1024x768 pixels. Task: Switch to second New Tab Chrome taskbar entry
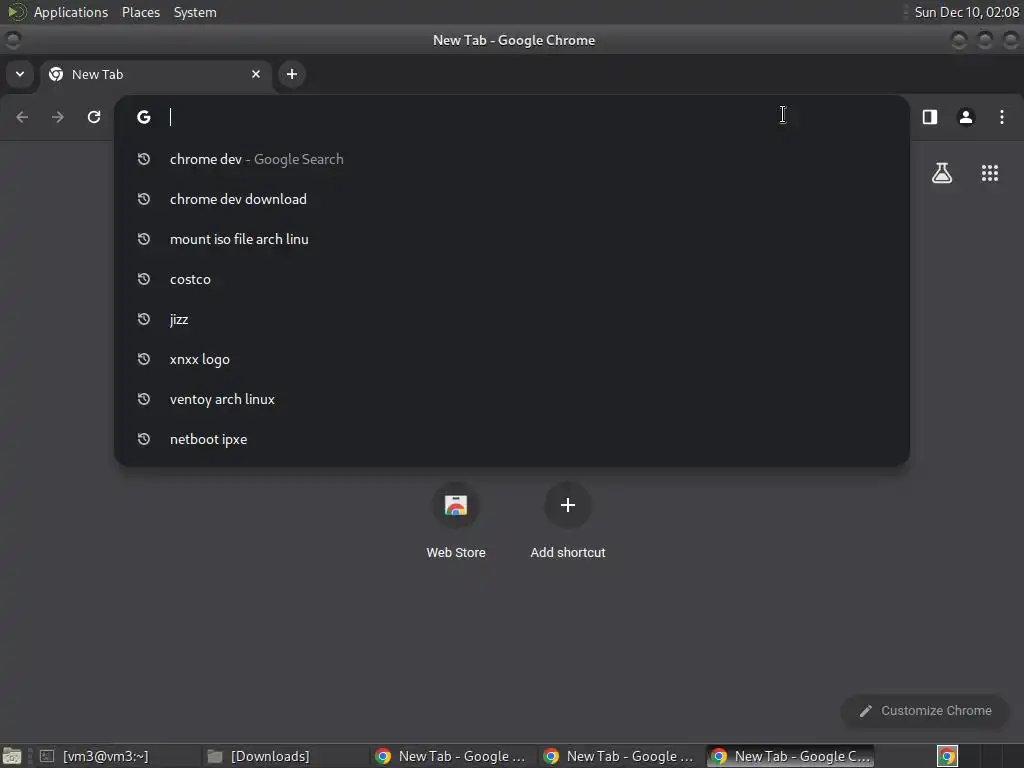[621, 756]
